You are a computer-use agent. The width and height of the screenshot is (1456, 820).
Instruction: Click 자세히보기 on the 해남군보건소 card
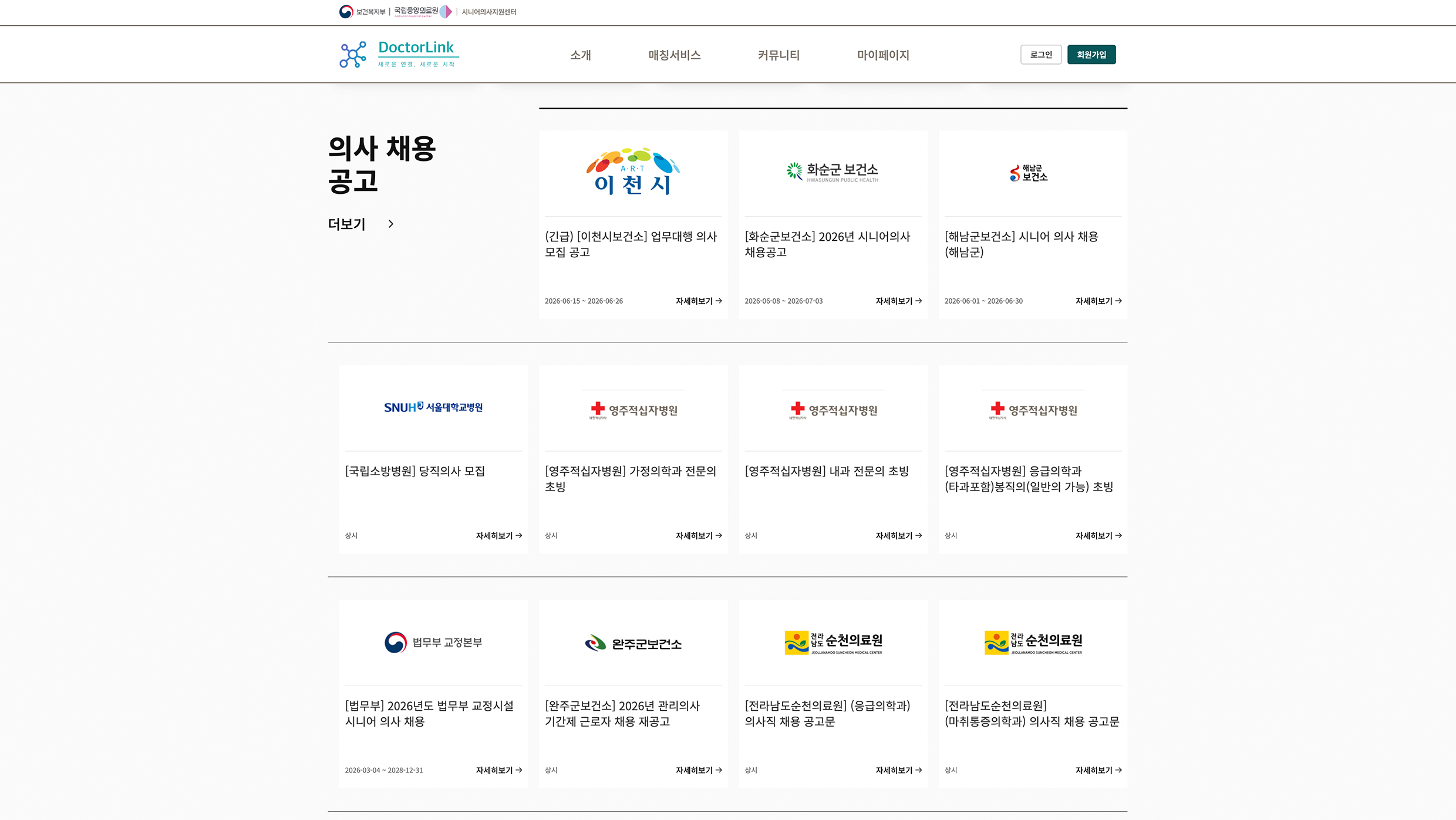[1098, 301]
